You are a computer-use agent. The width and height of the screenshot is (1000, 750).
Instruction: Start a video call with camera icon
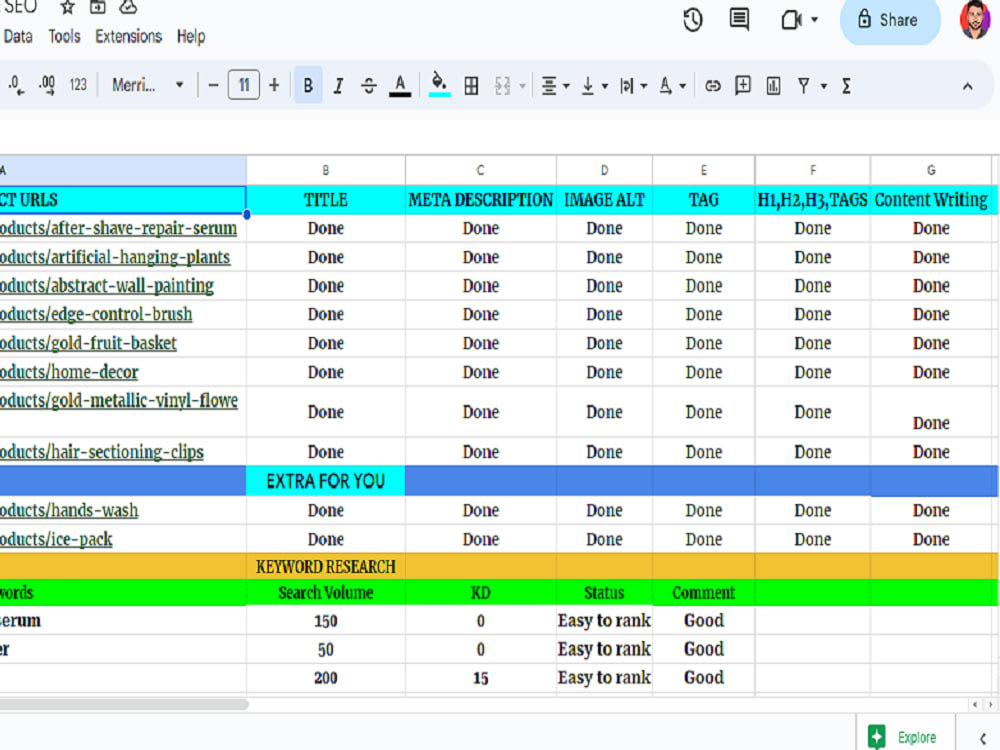(x=791, y=20)
